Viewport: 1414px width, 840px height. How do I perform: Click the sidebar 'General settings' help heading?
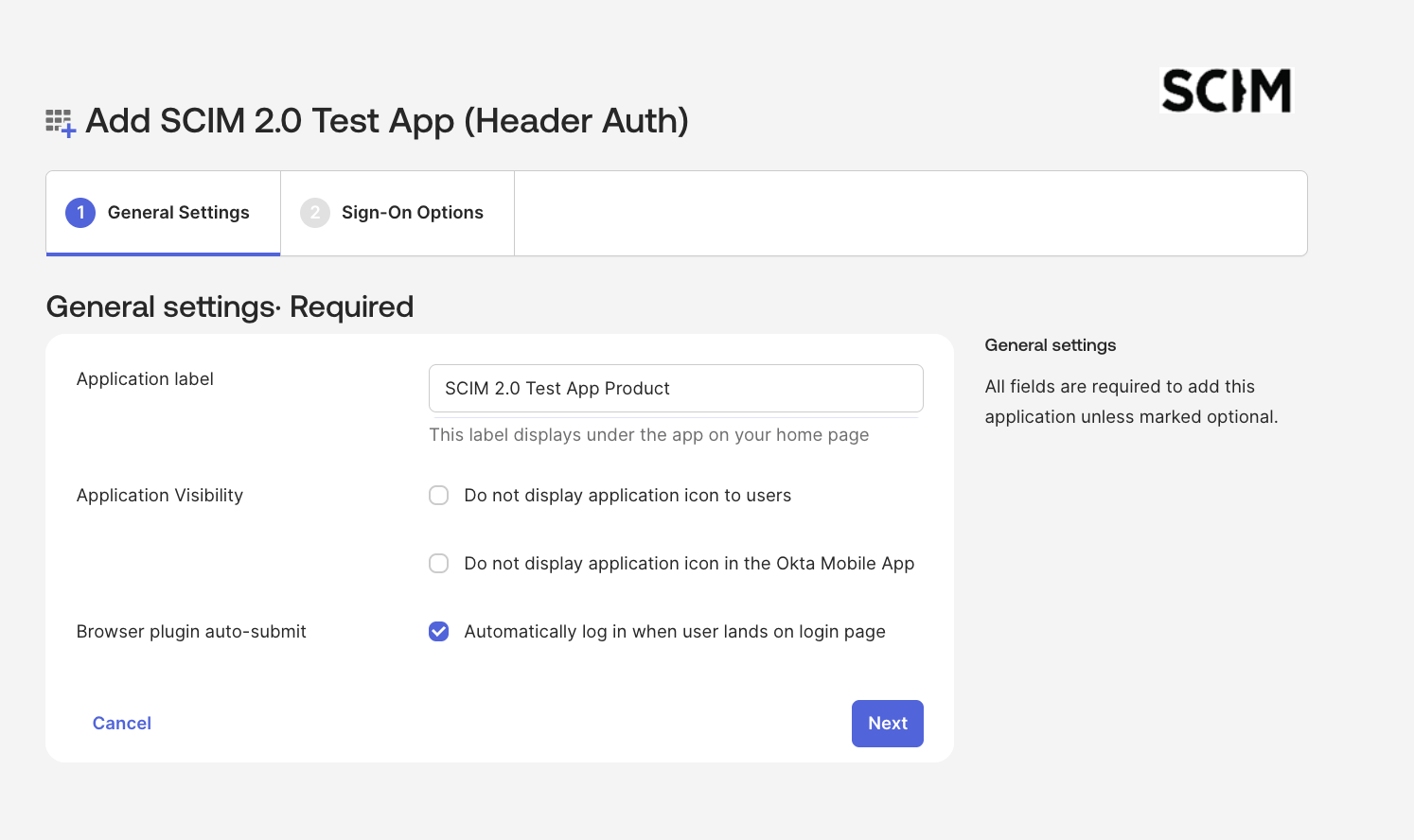1051,345
